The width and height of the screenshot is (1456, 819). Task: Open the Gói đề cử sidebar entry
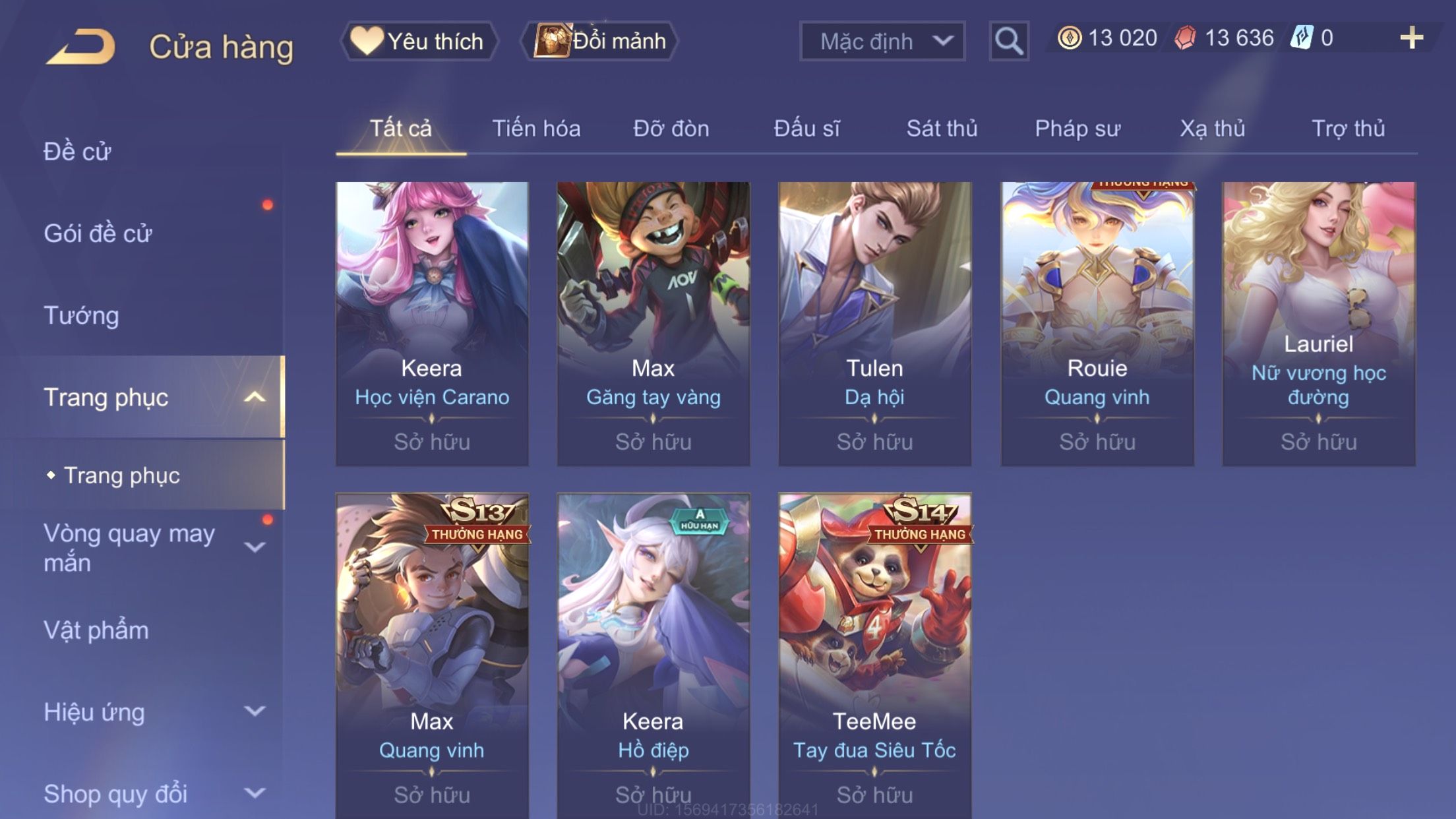point(98,233)
